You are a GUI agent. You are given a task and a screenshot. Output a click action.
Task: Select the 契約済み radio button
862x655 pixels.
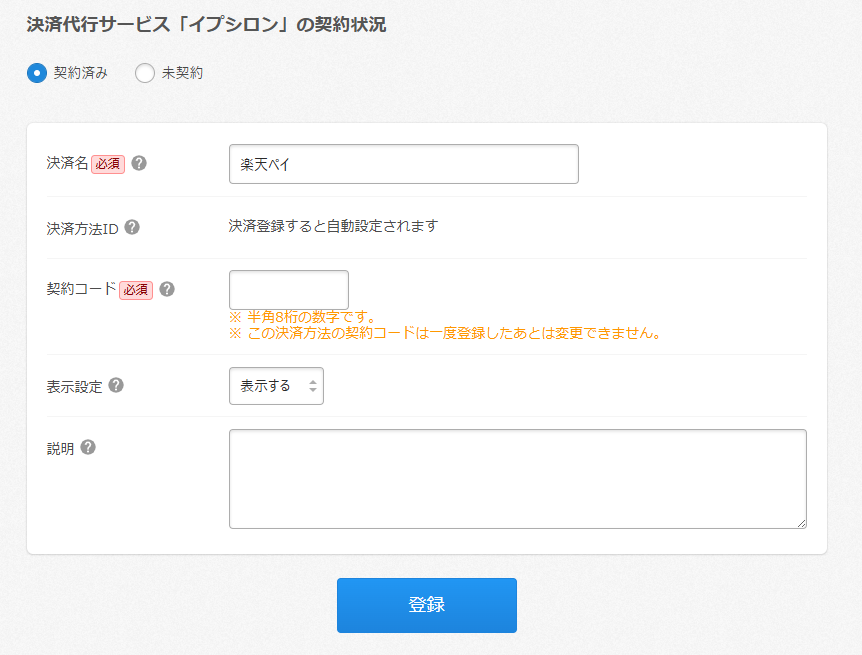click(x=37, y=73)
